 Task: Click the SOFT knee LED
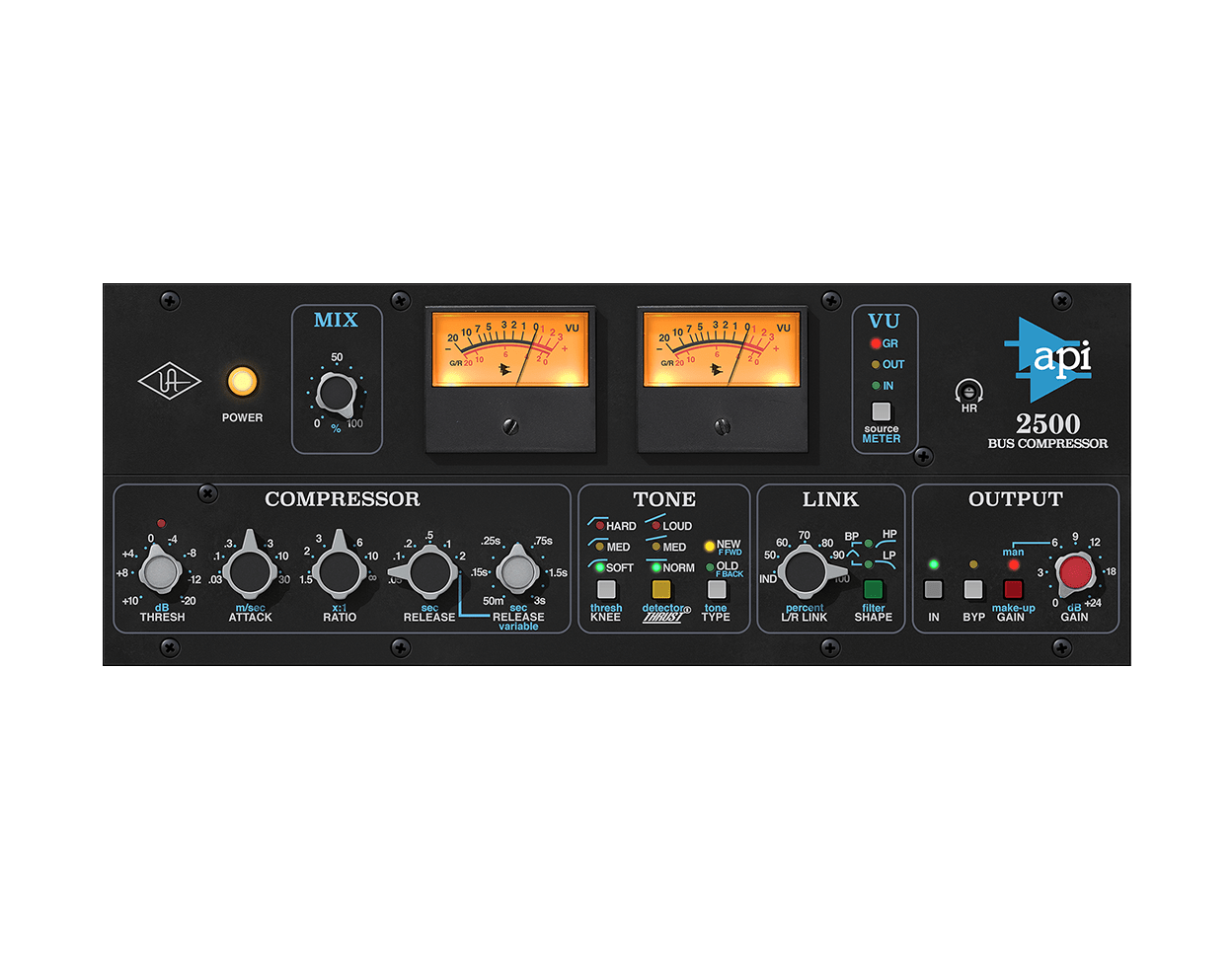pyautogui.click(x=599, y=567)
